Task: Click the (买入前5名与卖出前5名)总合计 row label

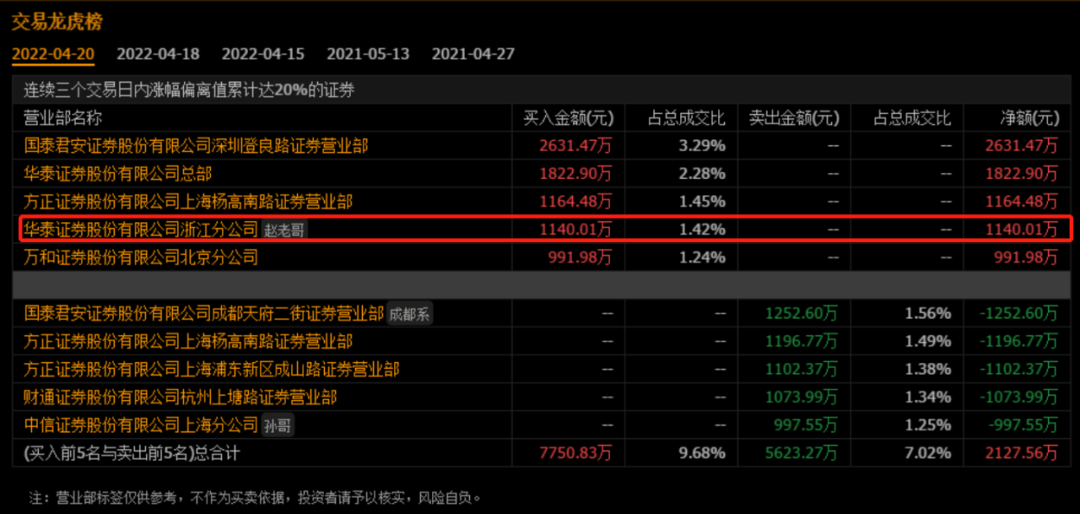Action: click(132, 453)
